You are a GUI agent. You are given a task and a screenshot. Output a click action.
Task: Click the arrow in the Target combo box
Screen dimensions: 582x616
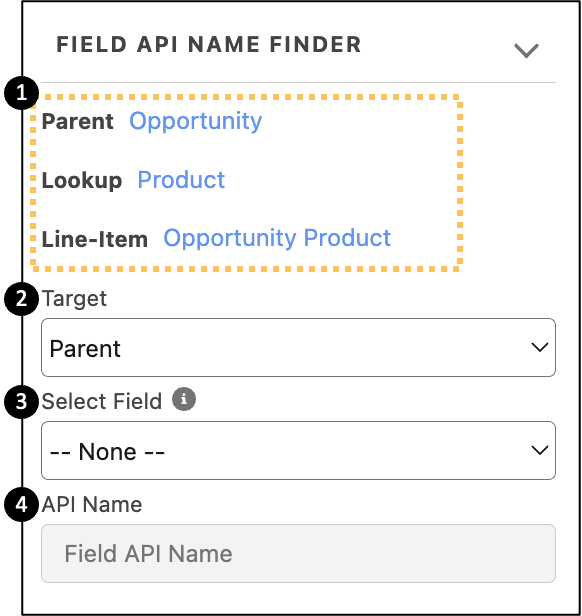(540, 347)
